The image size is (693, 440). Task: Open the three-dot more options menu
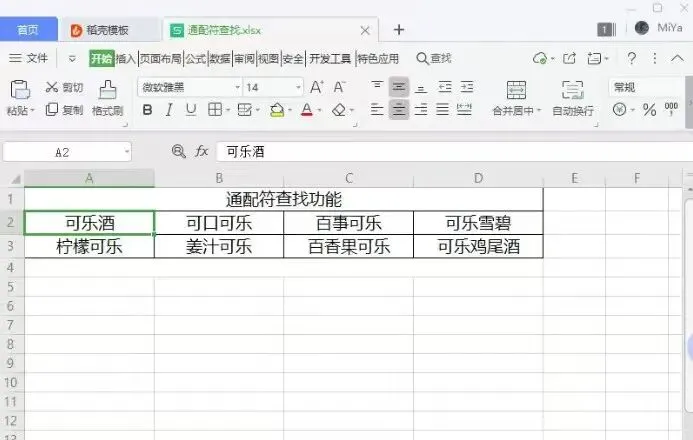click(655, 58)
